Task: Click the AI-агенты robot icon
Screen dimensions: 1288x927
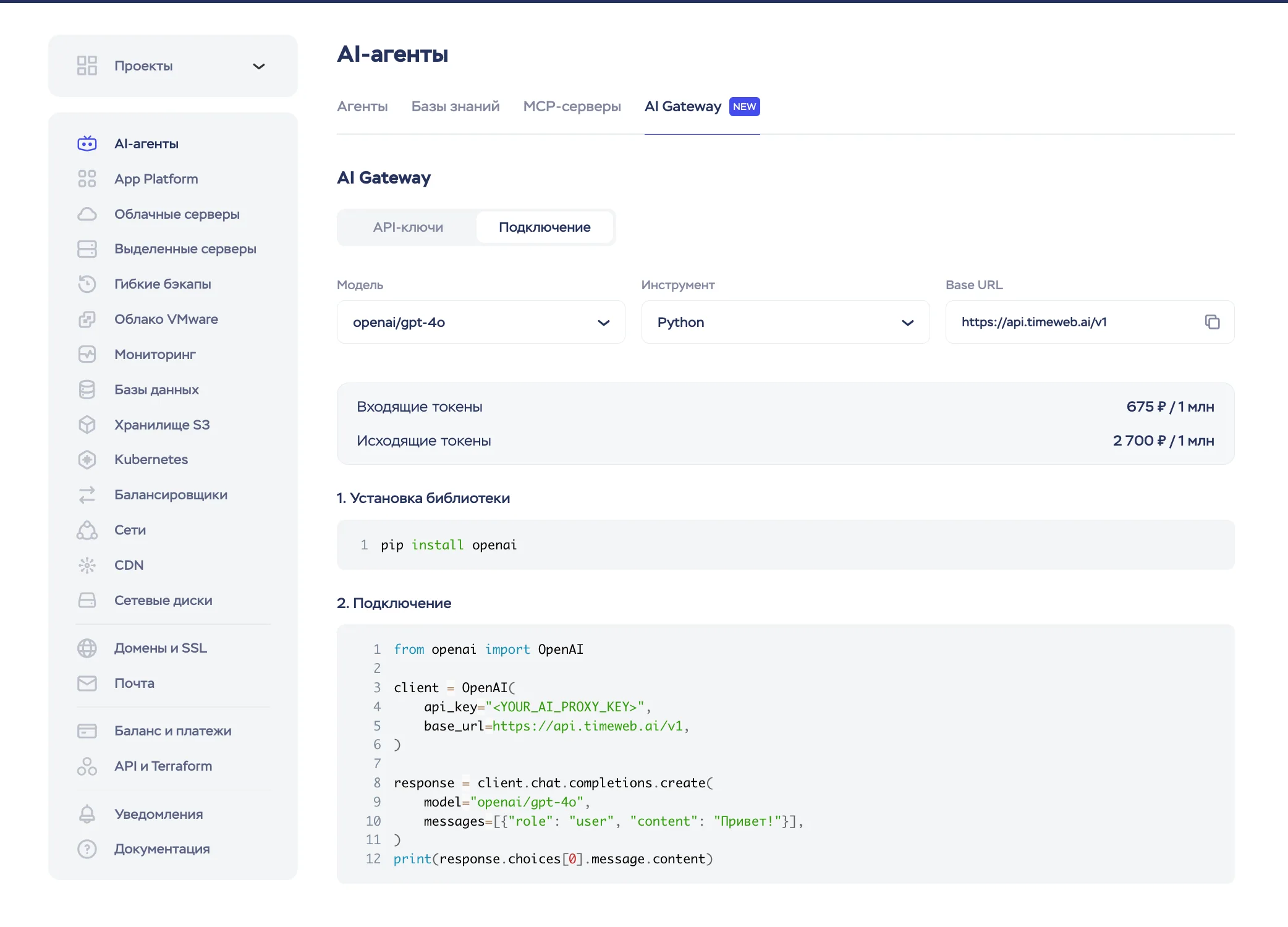Action: (x=87, y=143)
